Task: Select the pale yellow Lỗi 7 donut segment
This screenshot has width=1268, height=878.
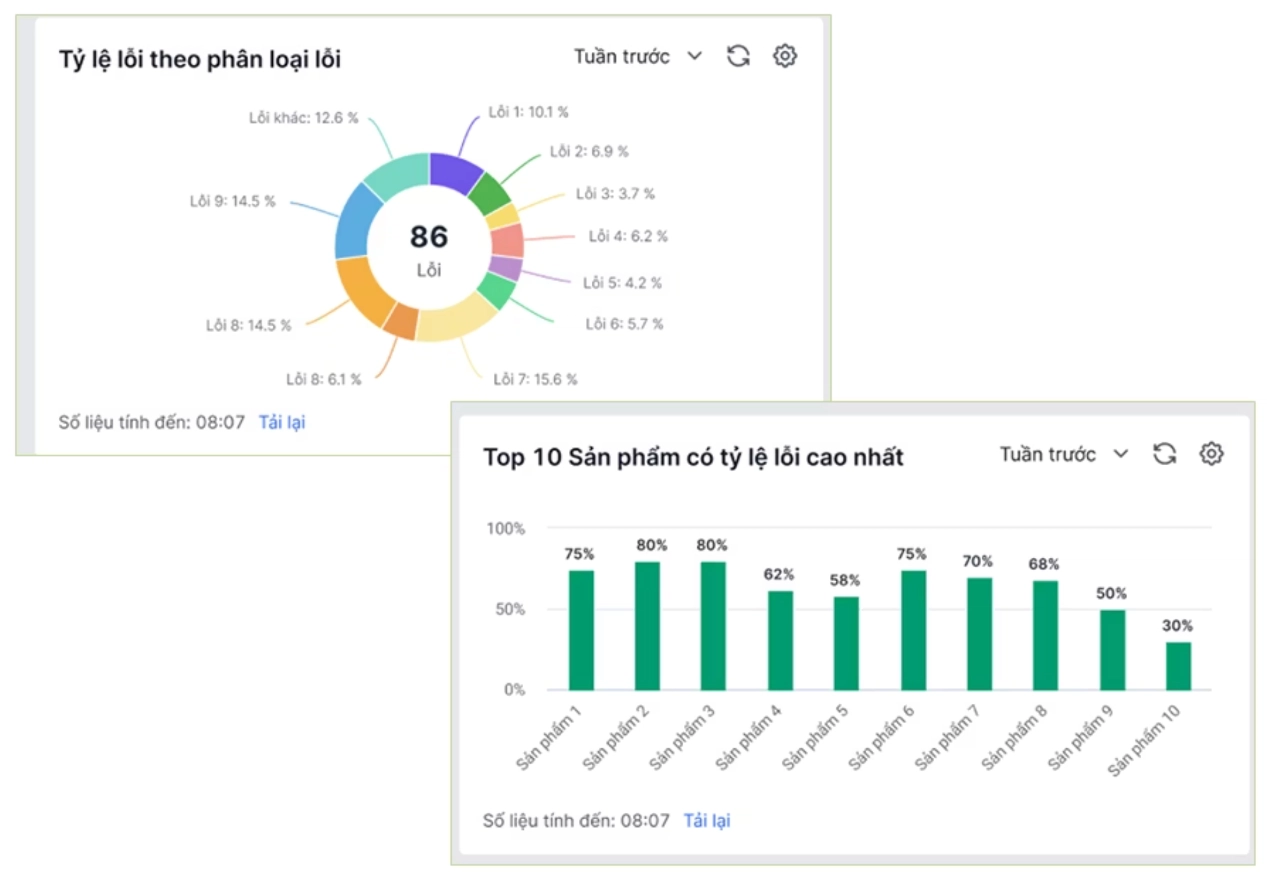Action: point(455,322)
